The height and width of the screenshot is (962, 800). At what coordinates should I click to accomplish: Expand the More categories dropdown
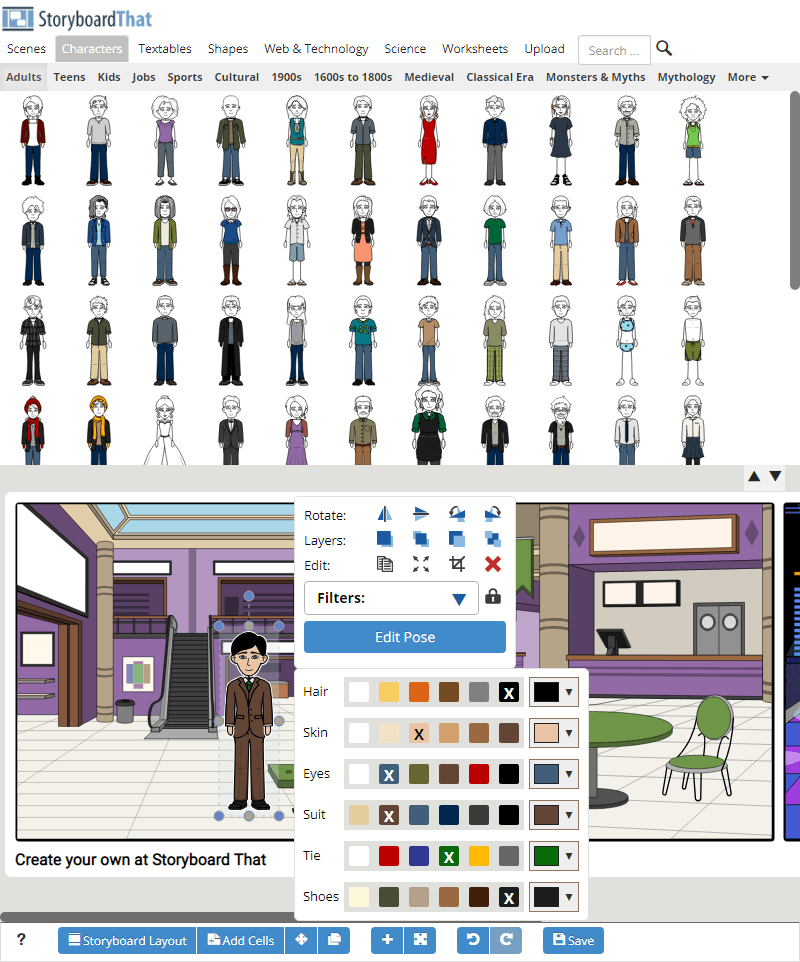[x=748, y=77]
